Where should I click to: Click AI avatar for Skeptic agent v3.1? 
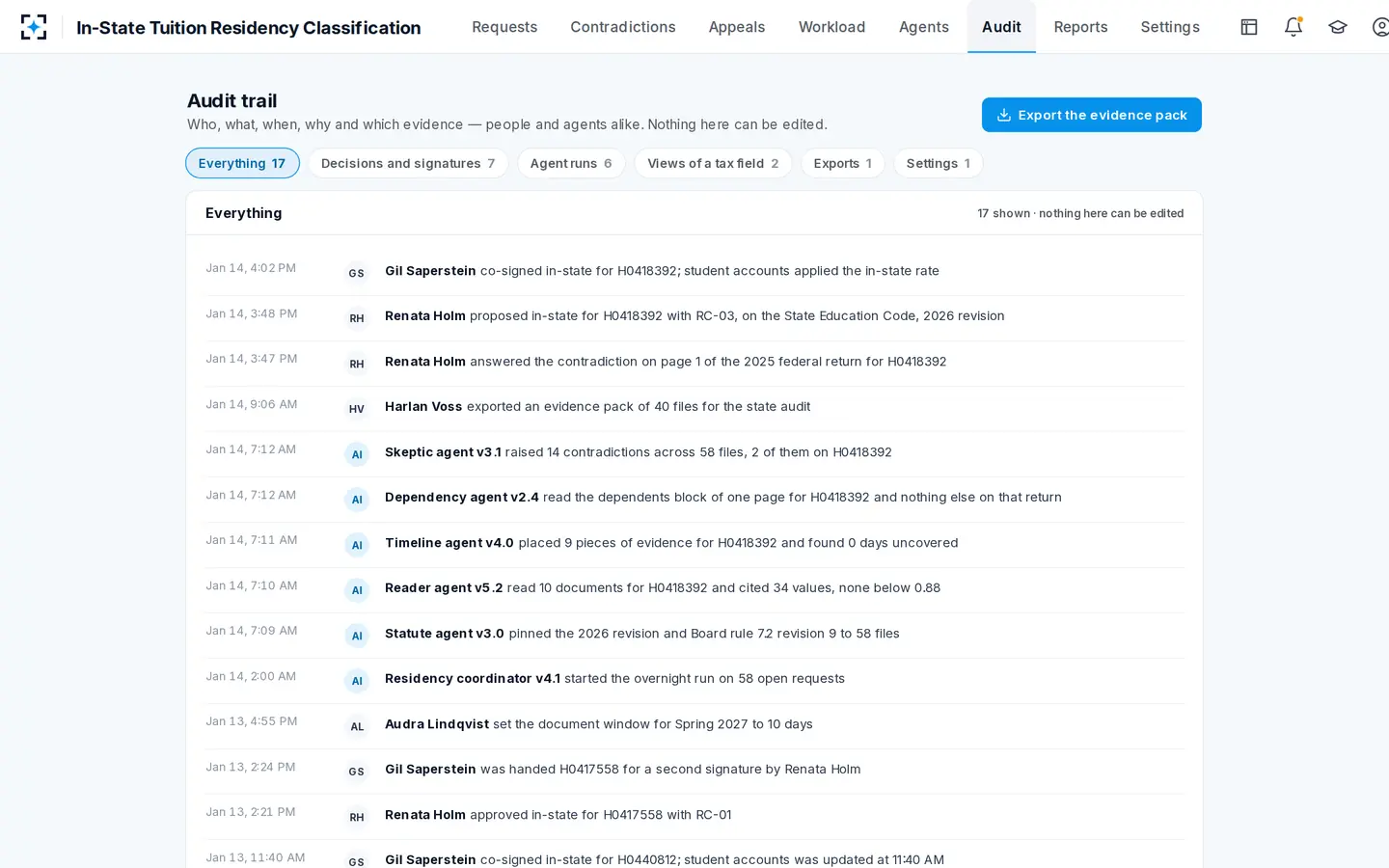[357, 454]
